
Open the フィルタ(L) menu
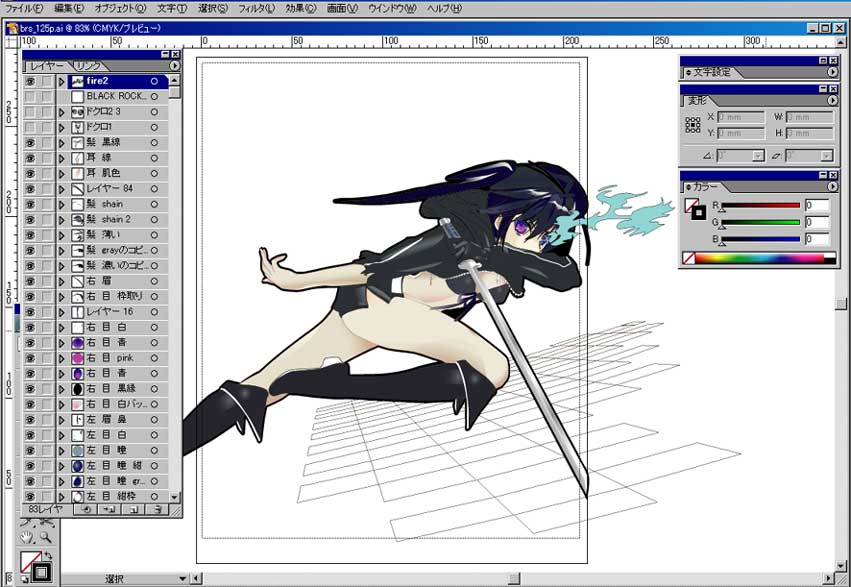pyautogui.click(x=256, y=8)
